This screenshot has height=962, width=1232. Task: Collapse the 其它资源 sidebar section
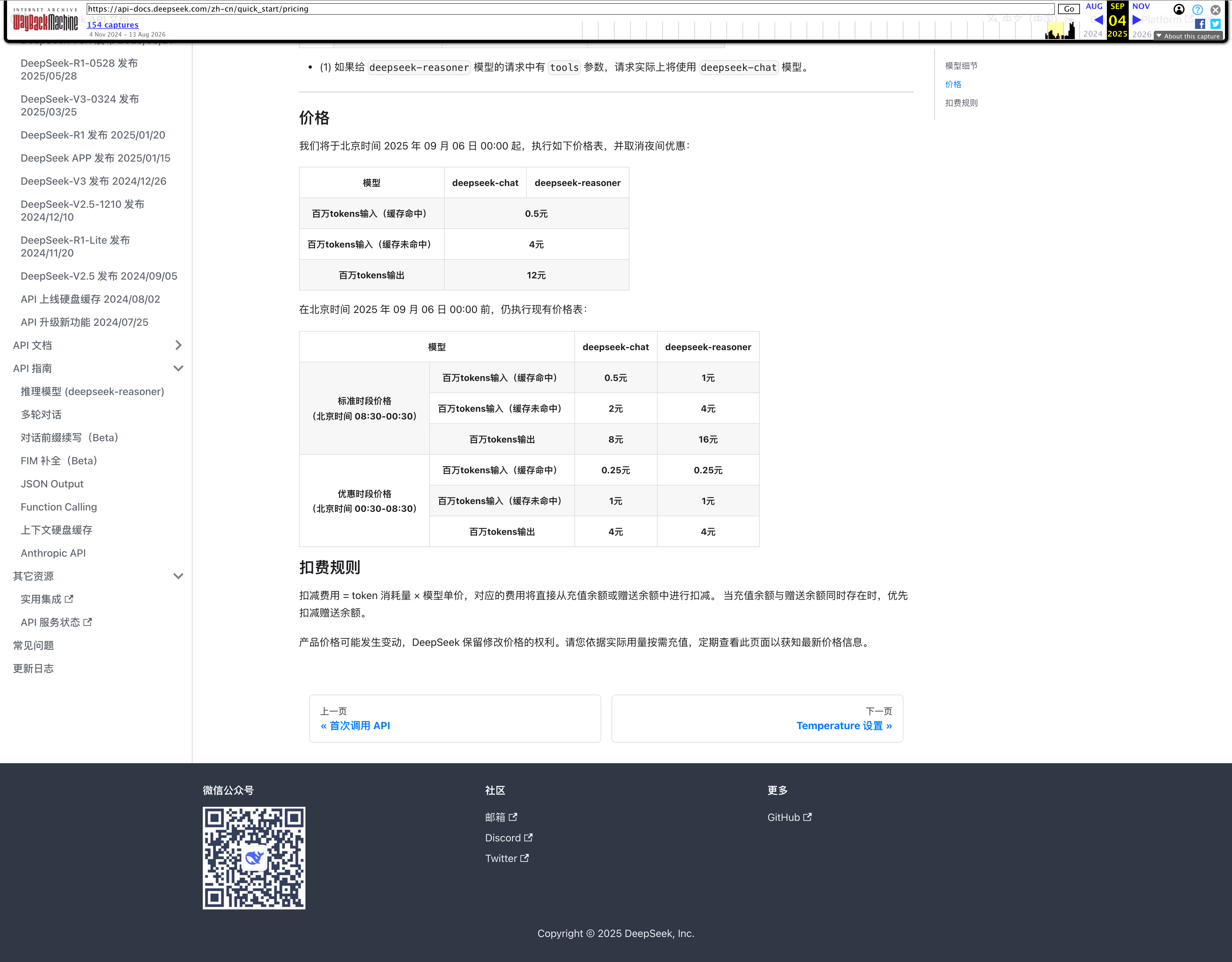178,576
